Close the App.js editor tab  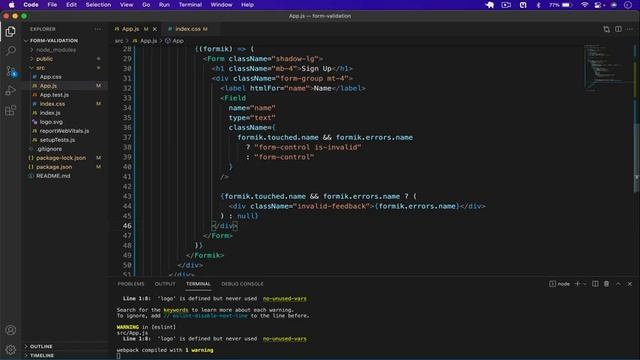pos(155,29)
